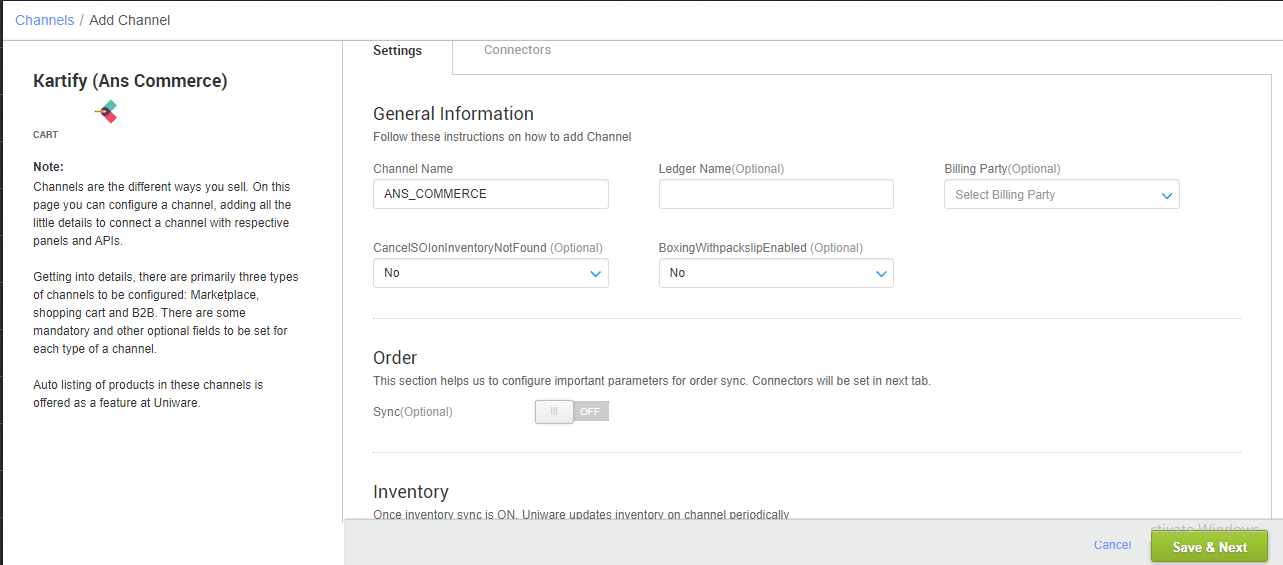Click 'Follow these instructions' help text
The image size is (1283, 565).
(x=502, y=137)
